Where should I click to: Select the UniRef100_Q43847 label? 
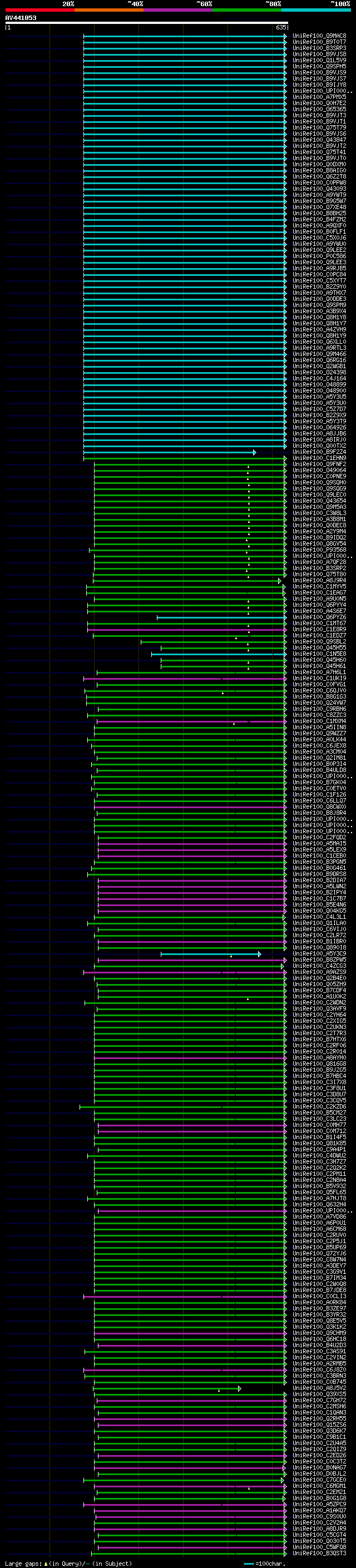(319, 140)
